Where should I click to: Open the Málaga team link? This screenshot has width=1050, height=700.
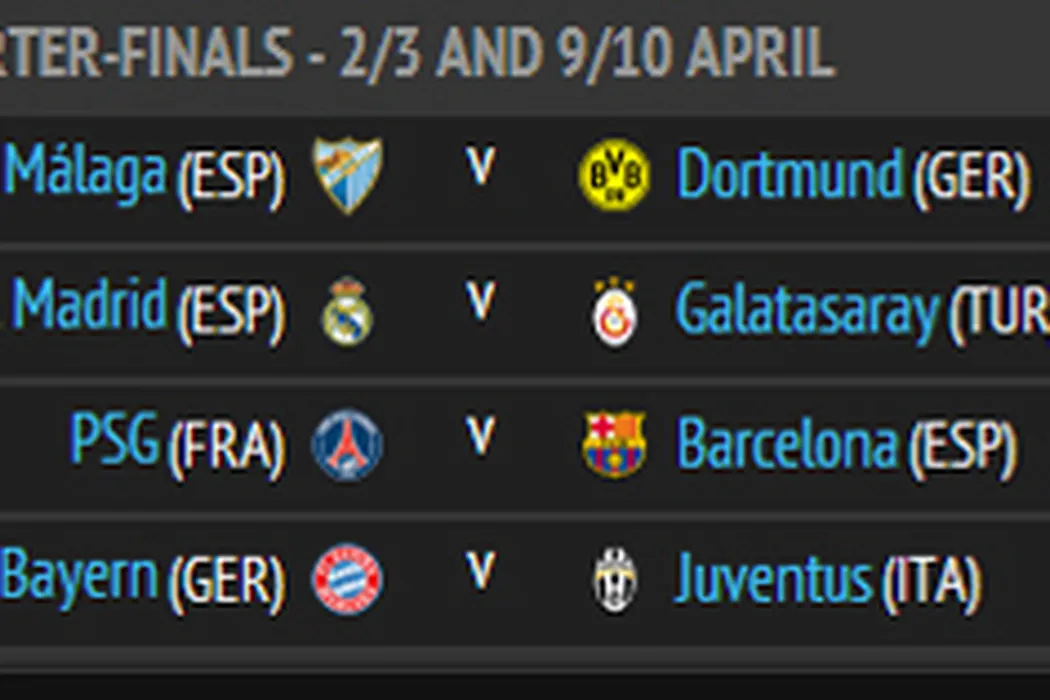pos(85,172)
